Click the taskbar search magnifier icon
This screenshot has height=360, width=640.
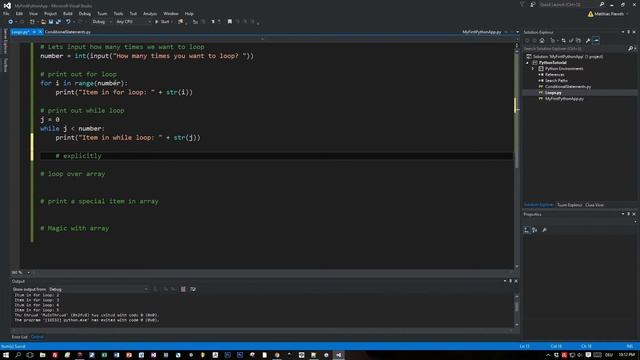point(18,355)
